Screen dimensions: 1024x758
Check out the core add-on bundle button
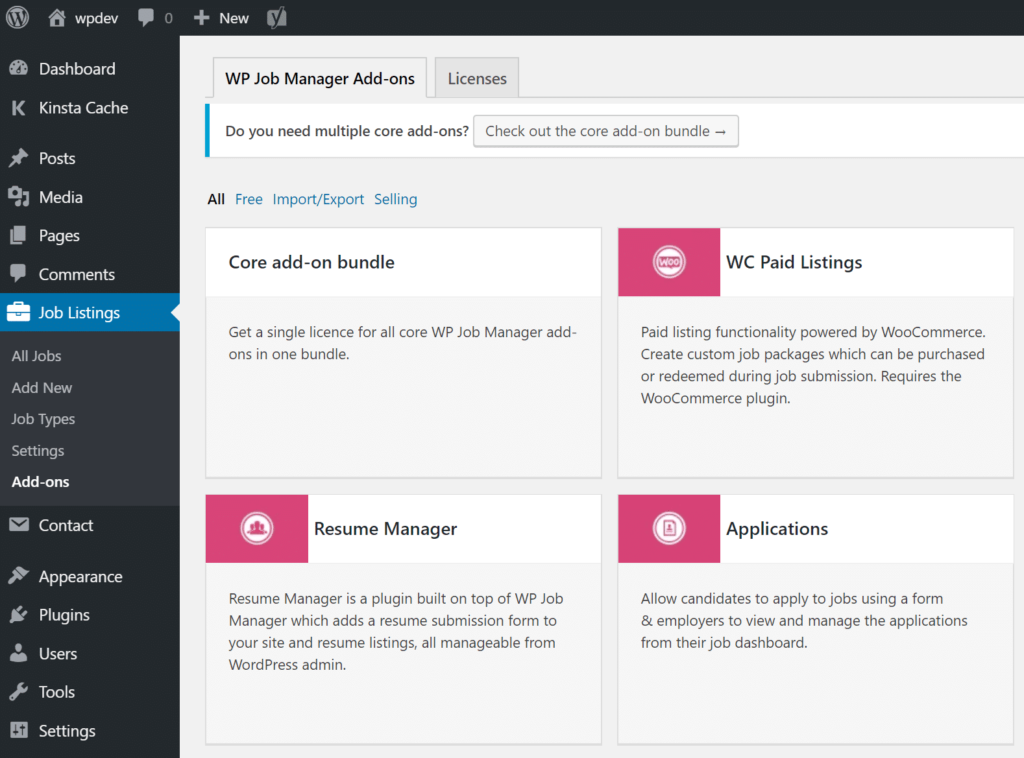point(605,131)
